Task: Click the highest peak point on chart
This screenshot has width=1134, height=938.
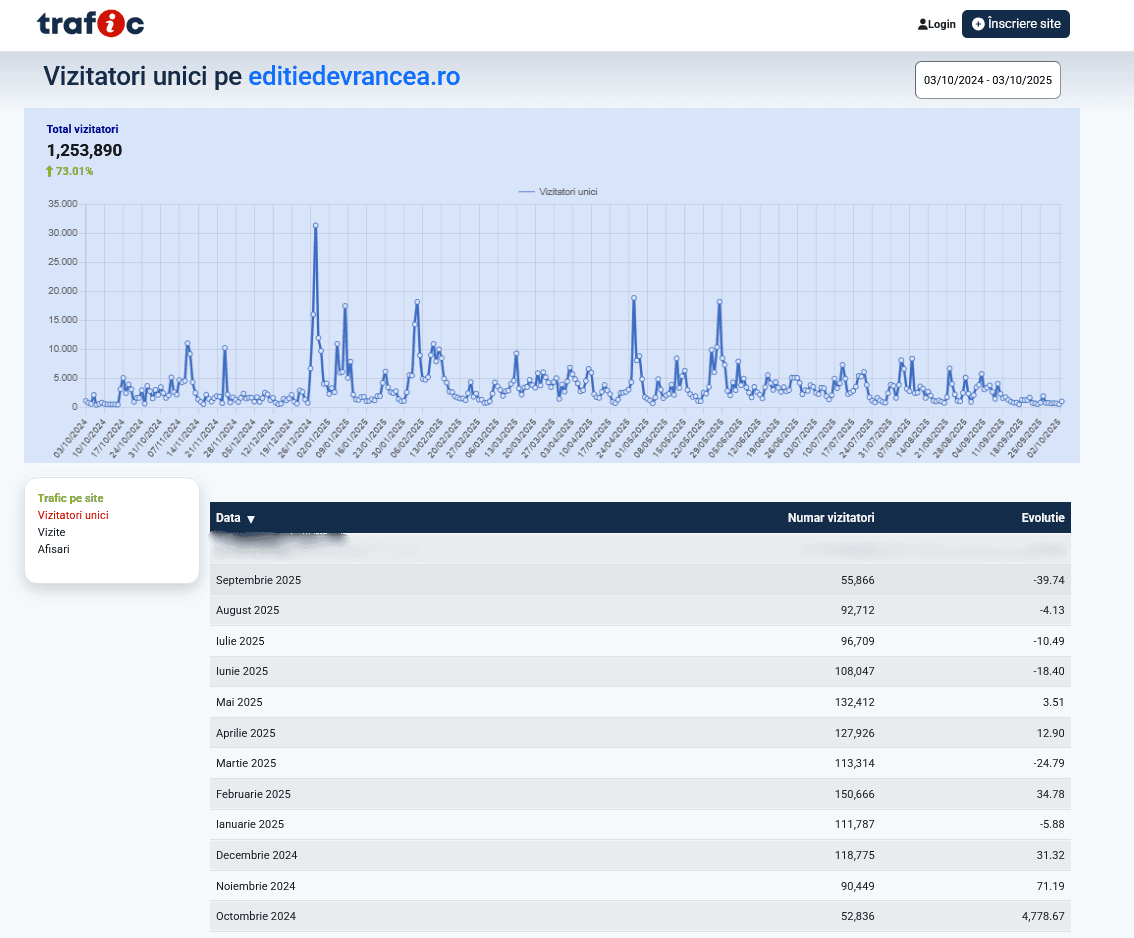Action: 315,226
